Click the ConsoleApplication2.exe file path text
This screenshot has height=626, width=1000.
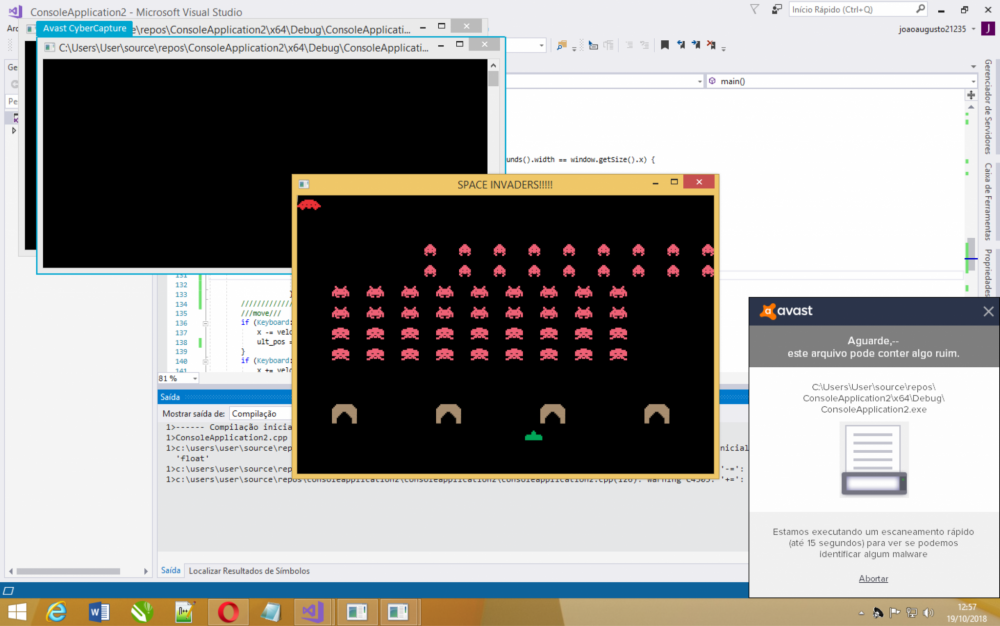[873, 398]
